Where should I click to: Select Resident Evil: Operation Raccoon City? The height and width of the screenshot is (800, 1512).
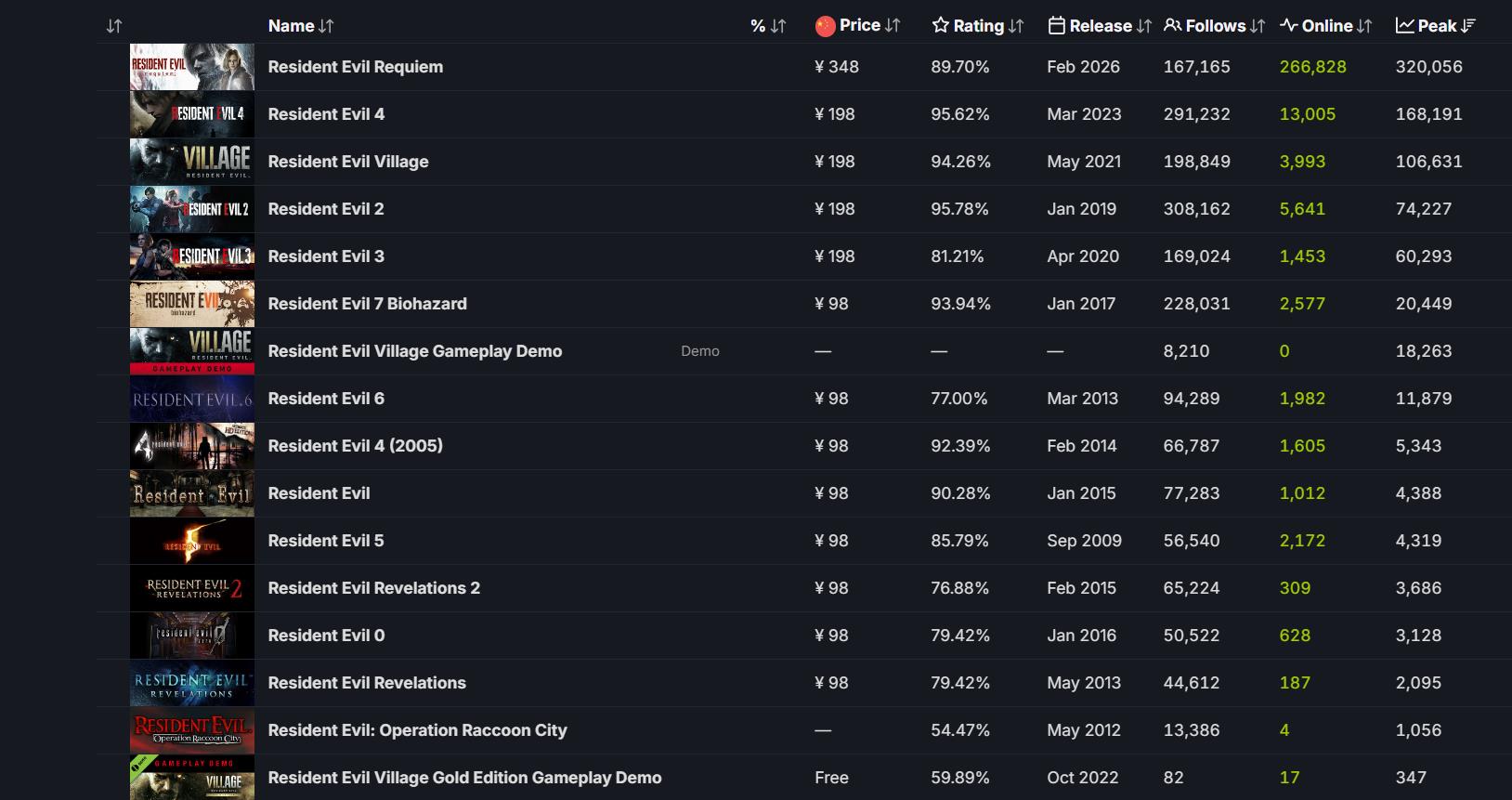(417, 730)
